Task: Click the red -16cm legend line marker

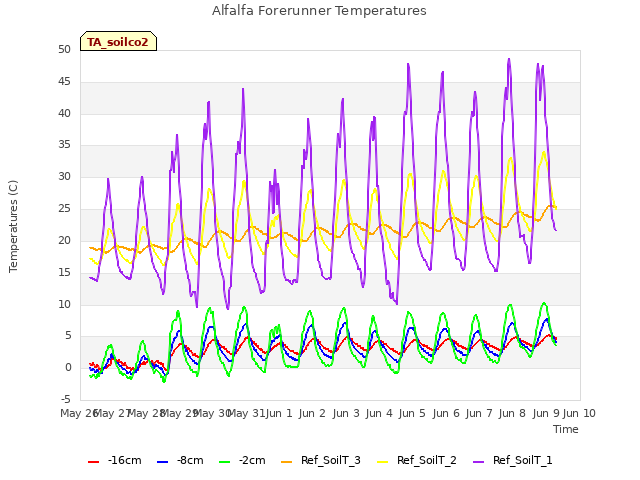Action: tap(93, 462)
